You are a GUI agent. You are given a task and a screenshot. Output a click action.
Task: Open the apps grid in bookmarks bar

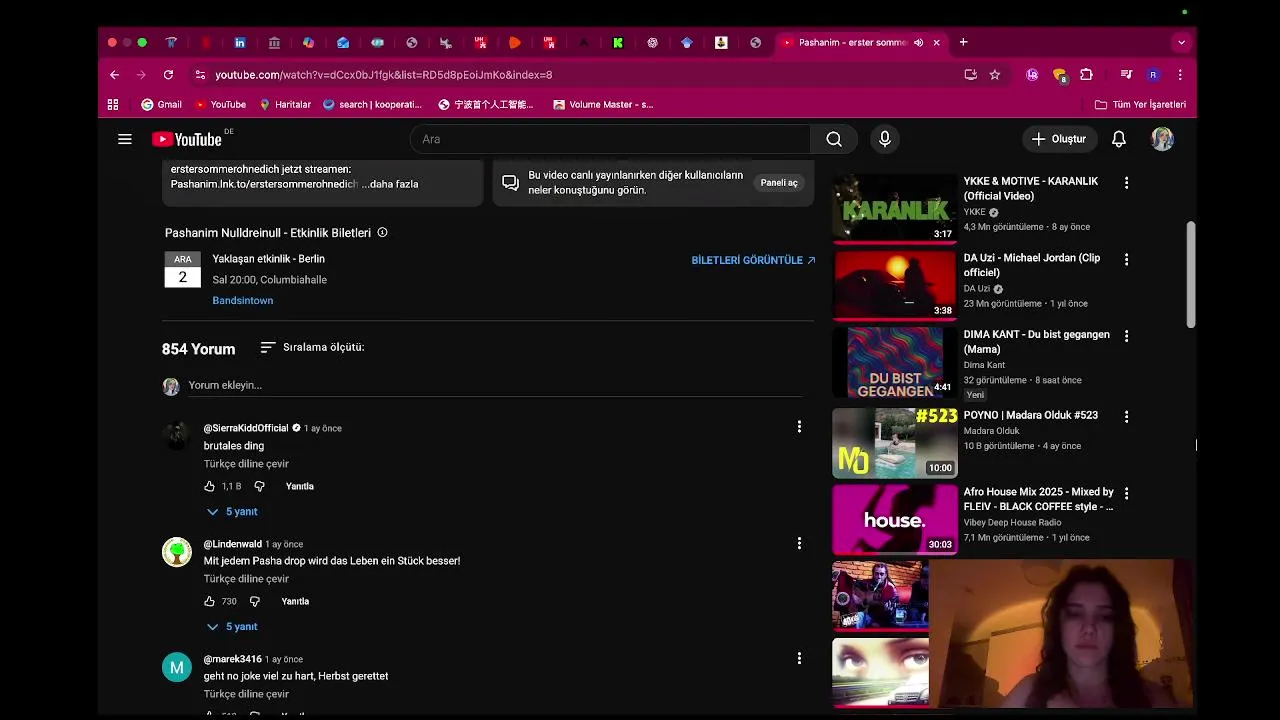[113, 104]
